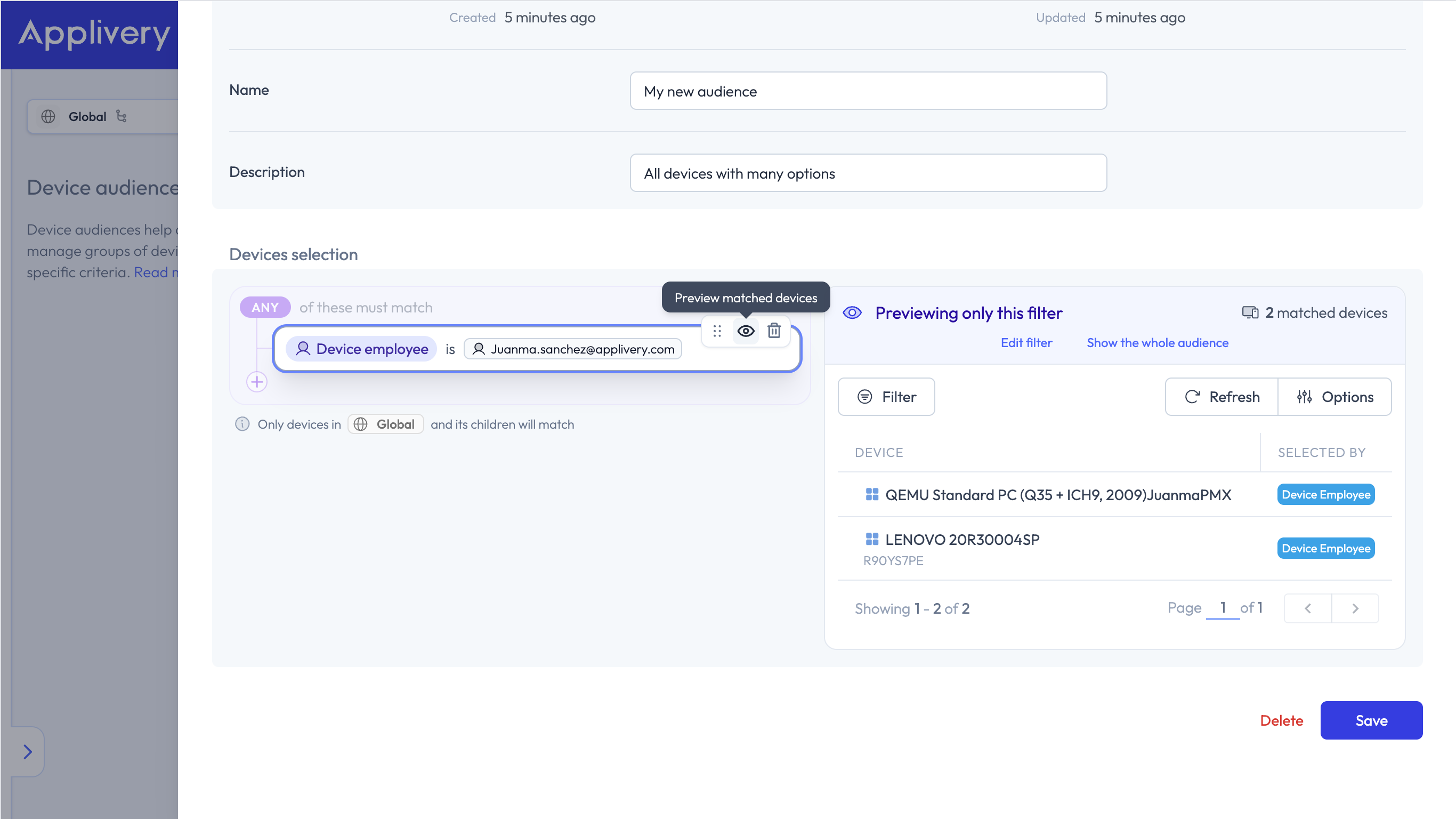Go to previous page of devices
Viewport: 1456px width, 819px height.
pyautogui.click(x=1307, y=608)
